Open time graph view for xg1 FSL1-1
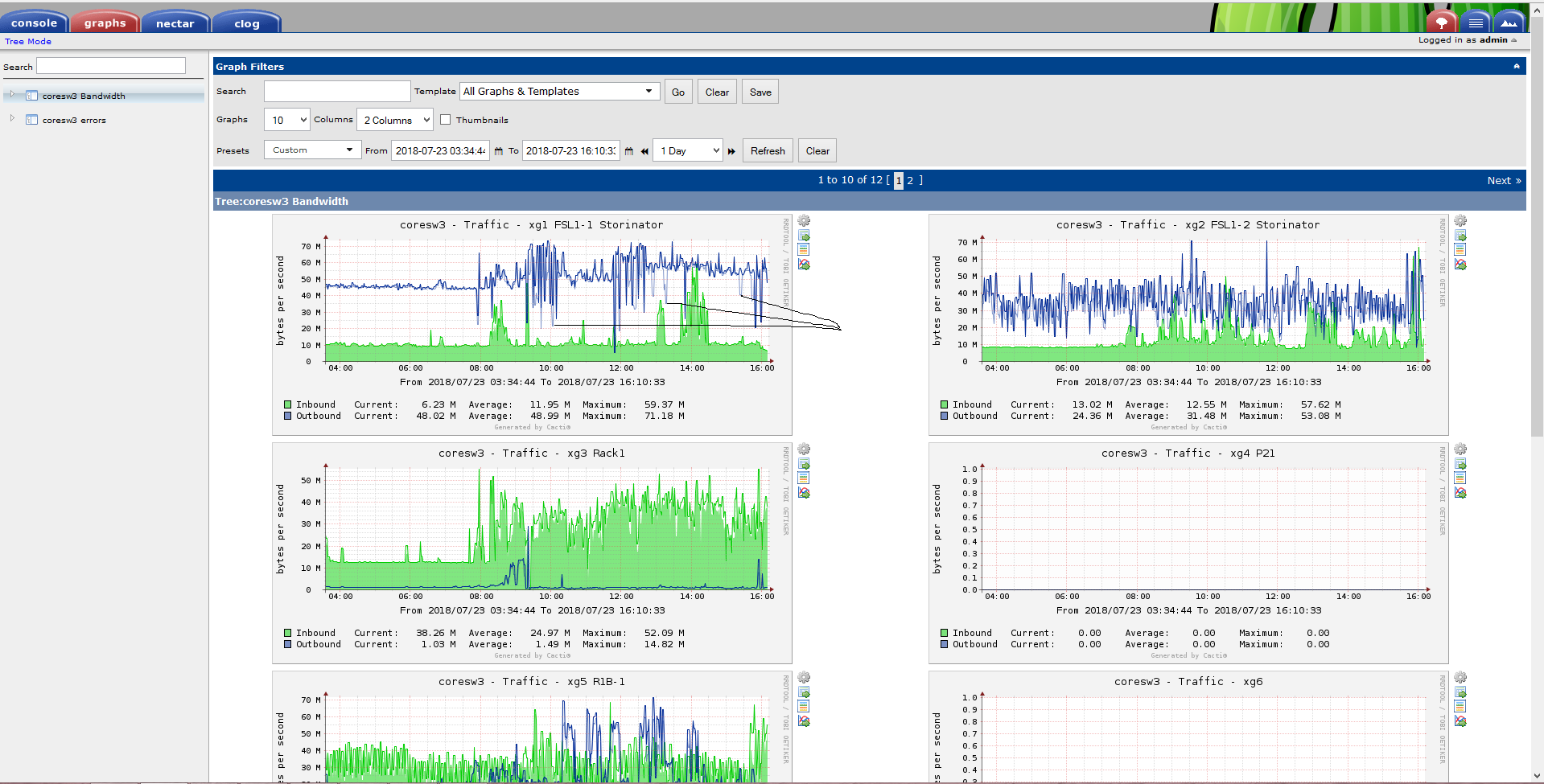 click(804, 249)
